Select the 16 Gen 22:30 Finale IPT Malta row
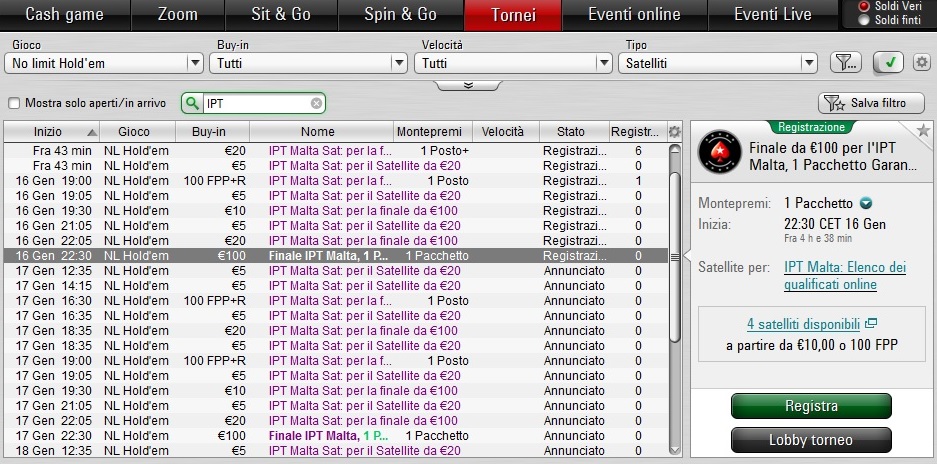 tap(336, 255)
